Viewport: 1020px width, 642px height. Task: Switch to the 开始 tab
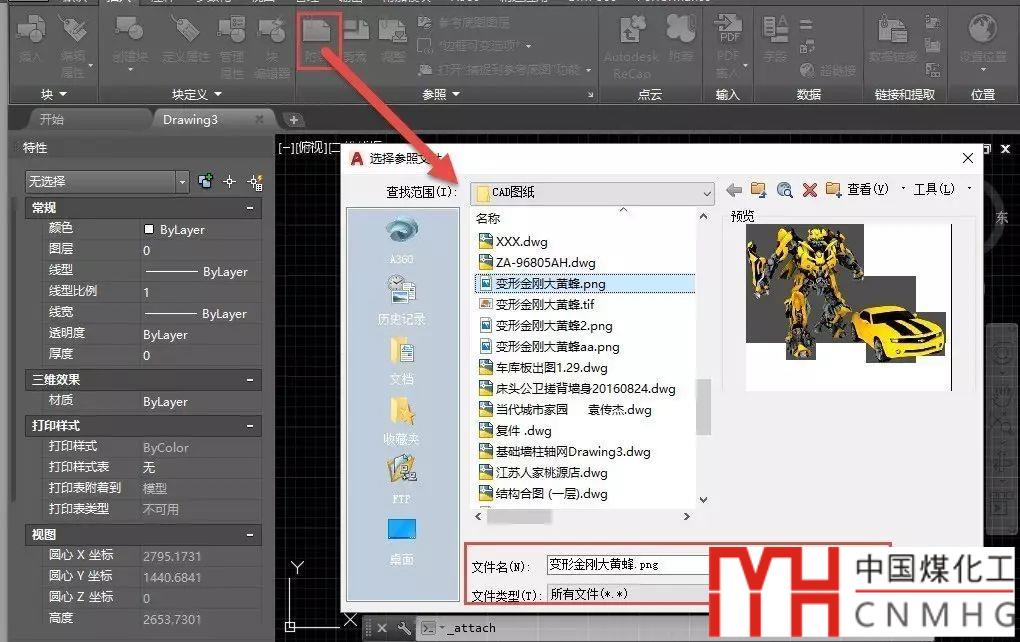[51, 119]
